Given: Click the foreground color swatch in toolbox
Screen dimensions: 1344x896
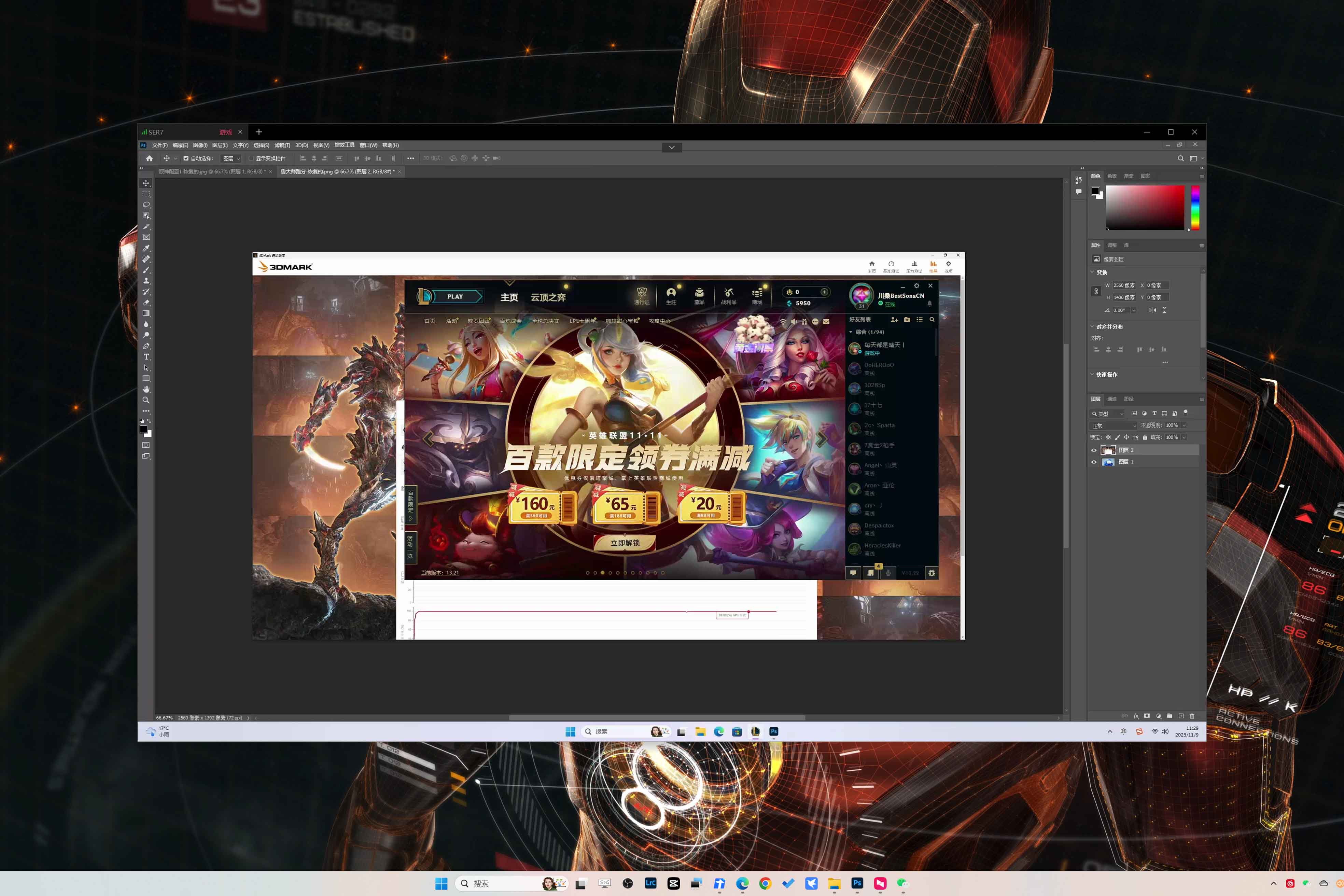Looking at the screenshot, I should 143,429.
